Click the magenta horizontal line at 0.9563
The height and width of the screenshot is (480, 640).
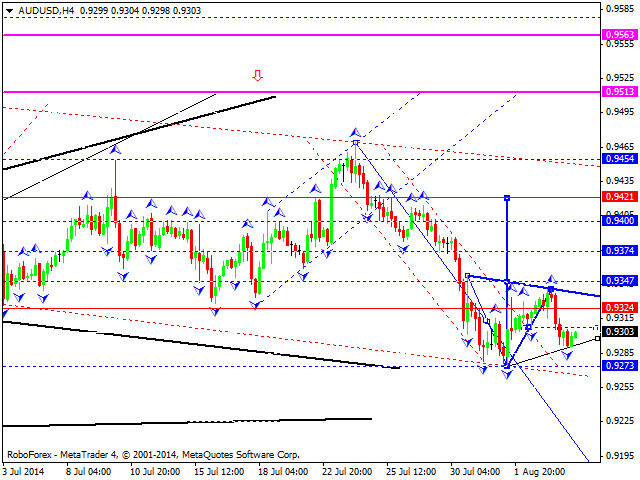[302, 35]
